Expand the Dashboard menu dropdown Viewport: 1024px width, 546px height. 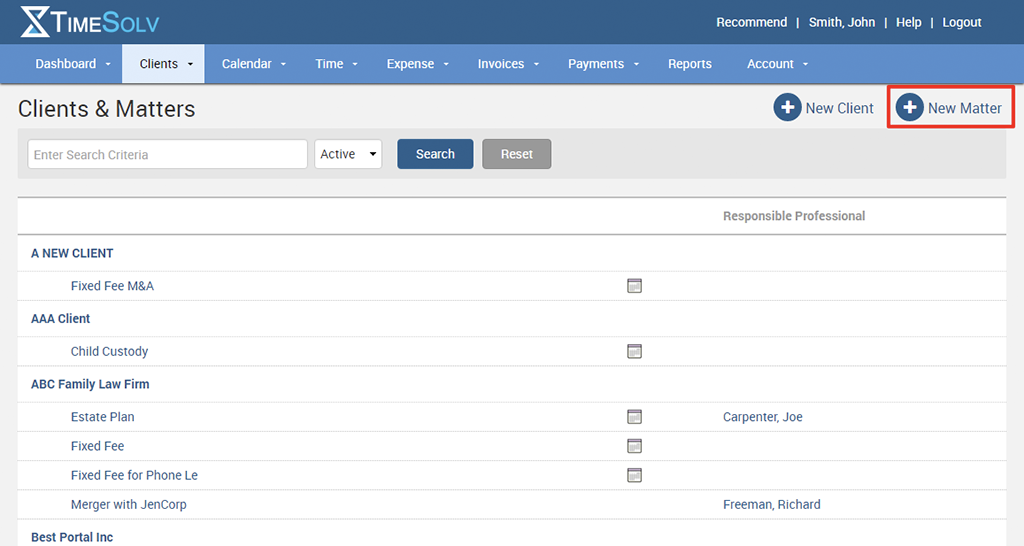[73, 64]
